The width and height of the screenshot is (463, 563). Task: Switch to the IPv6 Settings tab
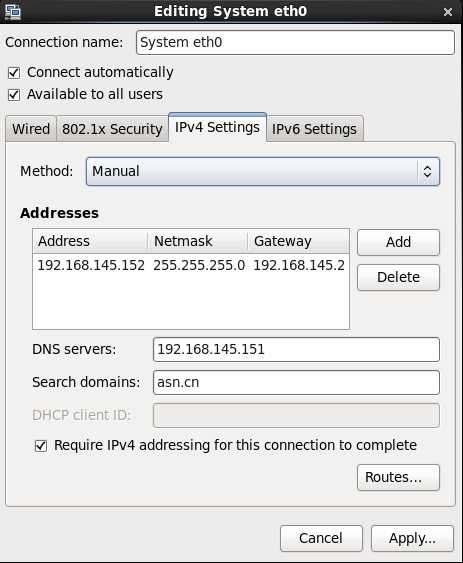314,129
